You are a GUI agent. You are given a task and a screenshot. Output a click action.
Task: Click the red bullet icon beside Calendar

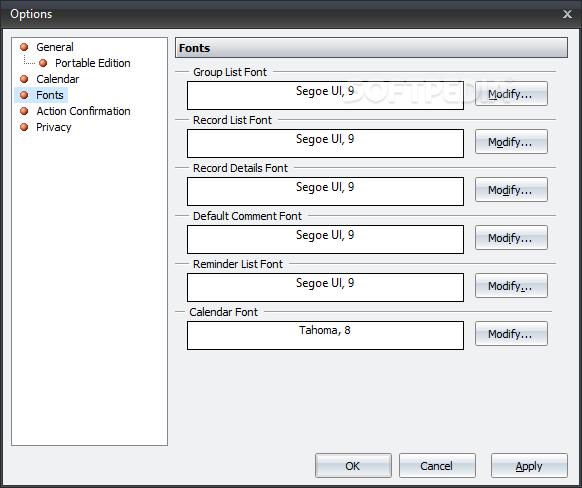pos(24,79)
